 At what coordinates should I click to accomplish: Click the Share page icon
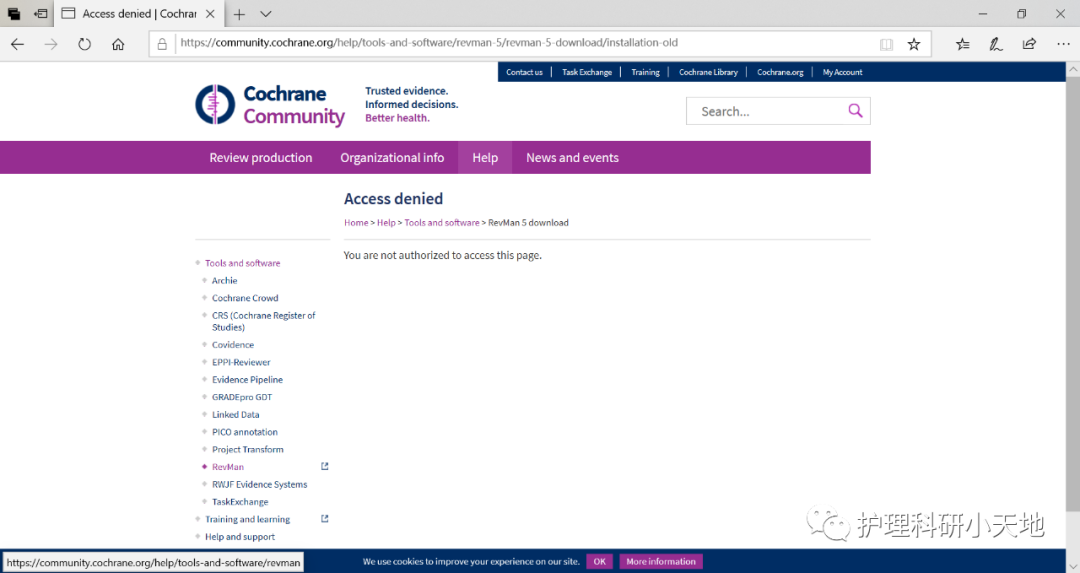tap(1029, 44)
